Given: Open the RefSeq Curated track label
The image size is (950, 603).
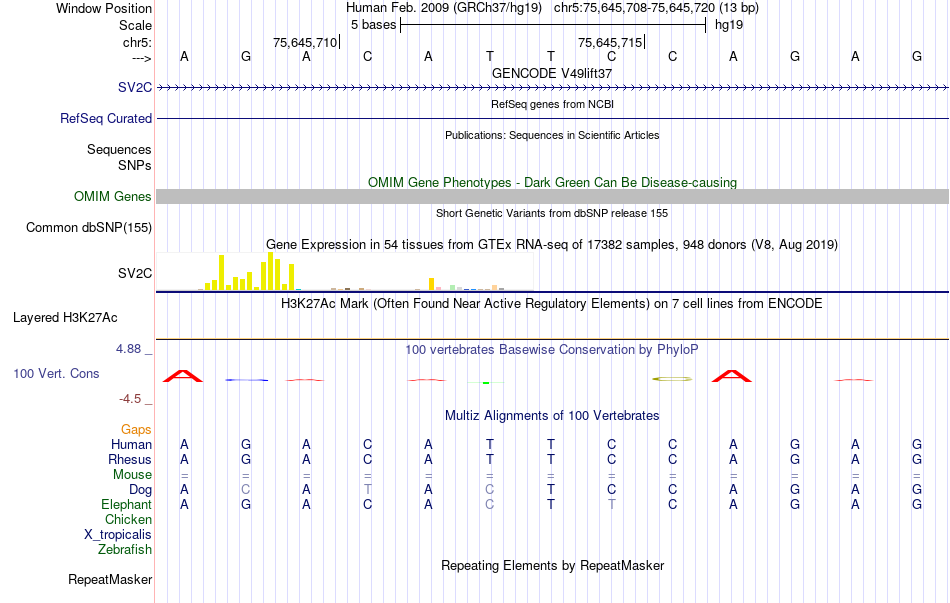Looking at the screenshot, I should 105,118.
